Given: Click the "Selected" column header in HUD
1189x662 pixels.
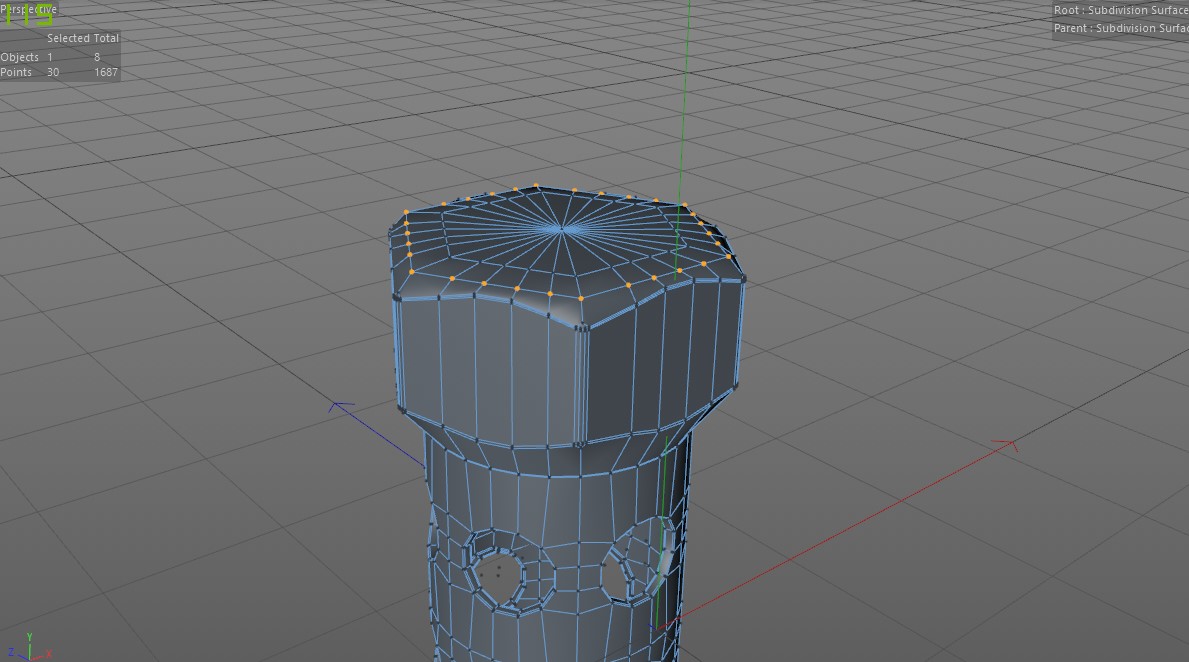Looking at the screenshot, I should [68, 38].
